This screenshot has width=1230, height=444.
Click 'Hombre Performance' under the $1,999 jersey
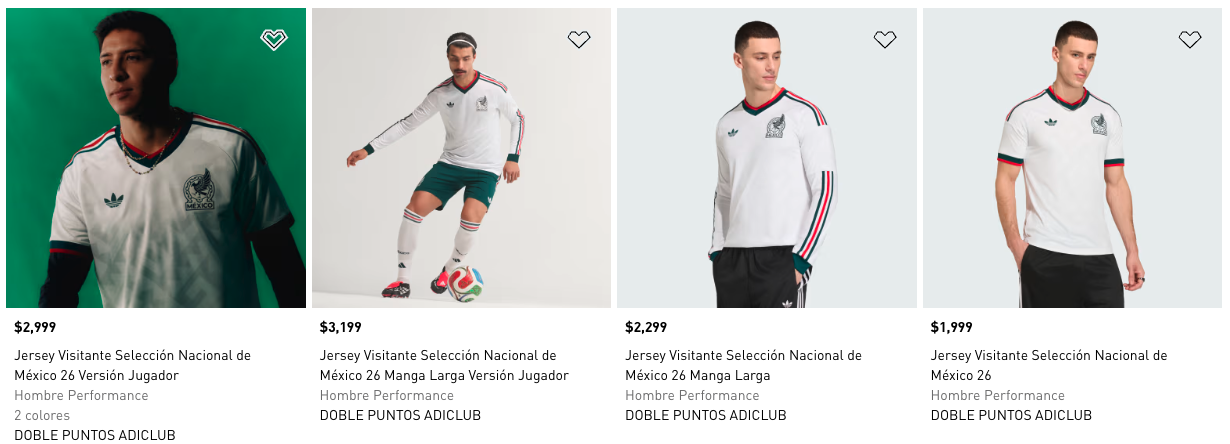tap(997, 395)
